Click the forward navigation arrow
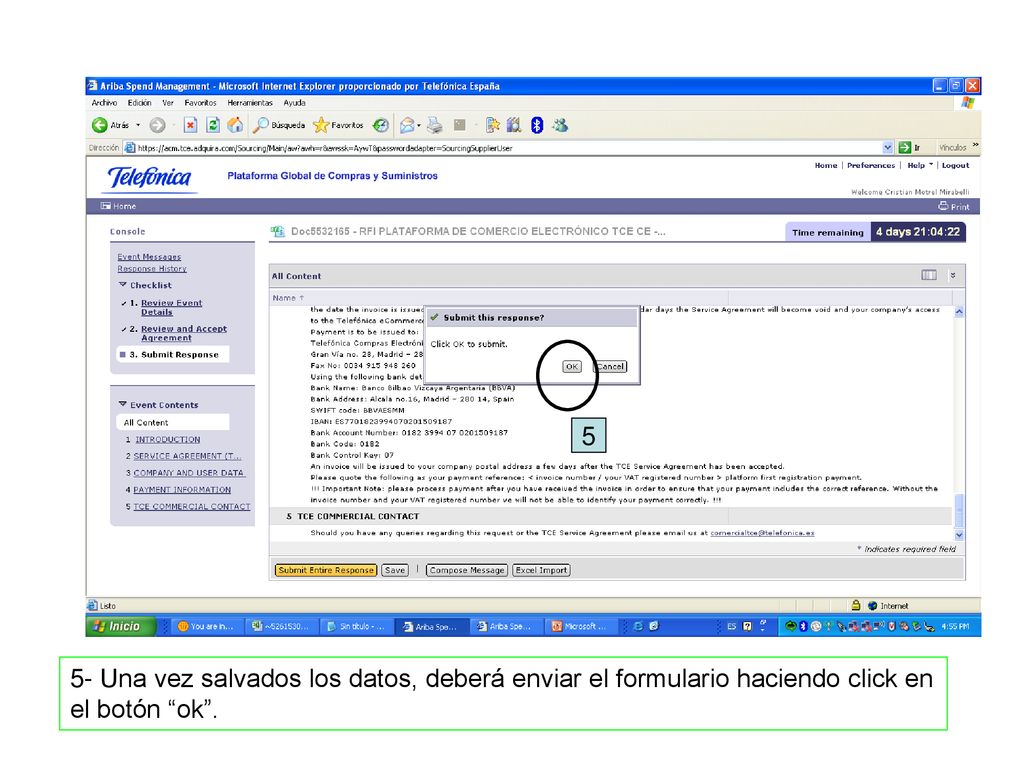Viewport: 1024px width, 768px height. point(157,125)
